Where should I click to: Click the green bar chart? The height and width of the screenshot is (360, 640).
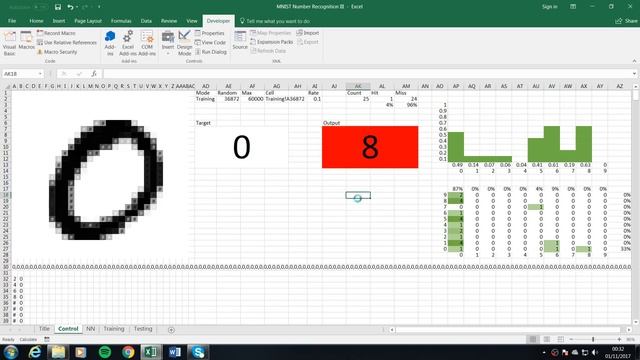point(520,144)
